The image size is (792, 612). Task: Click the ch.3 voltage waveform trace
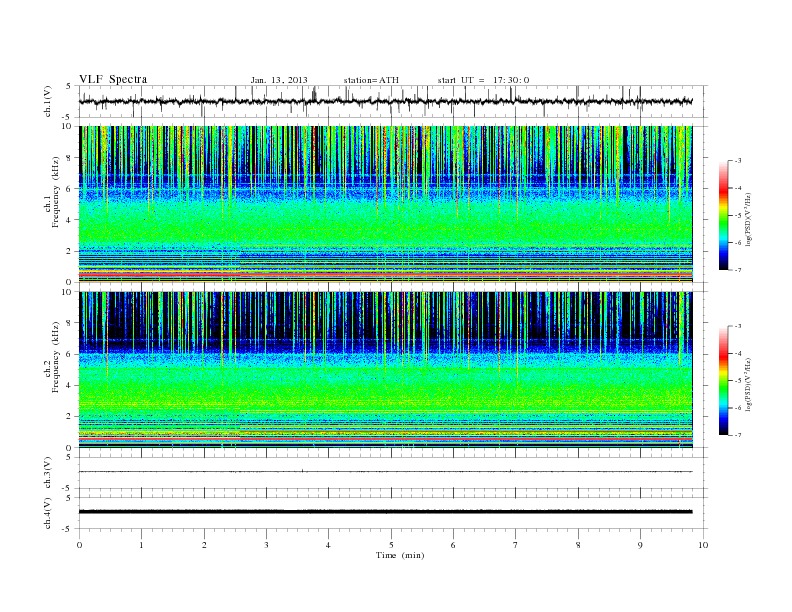point(385,472)
